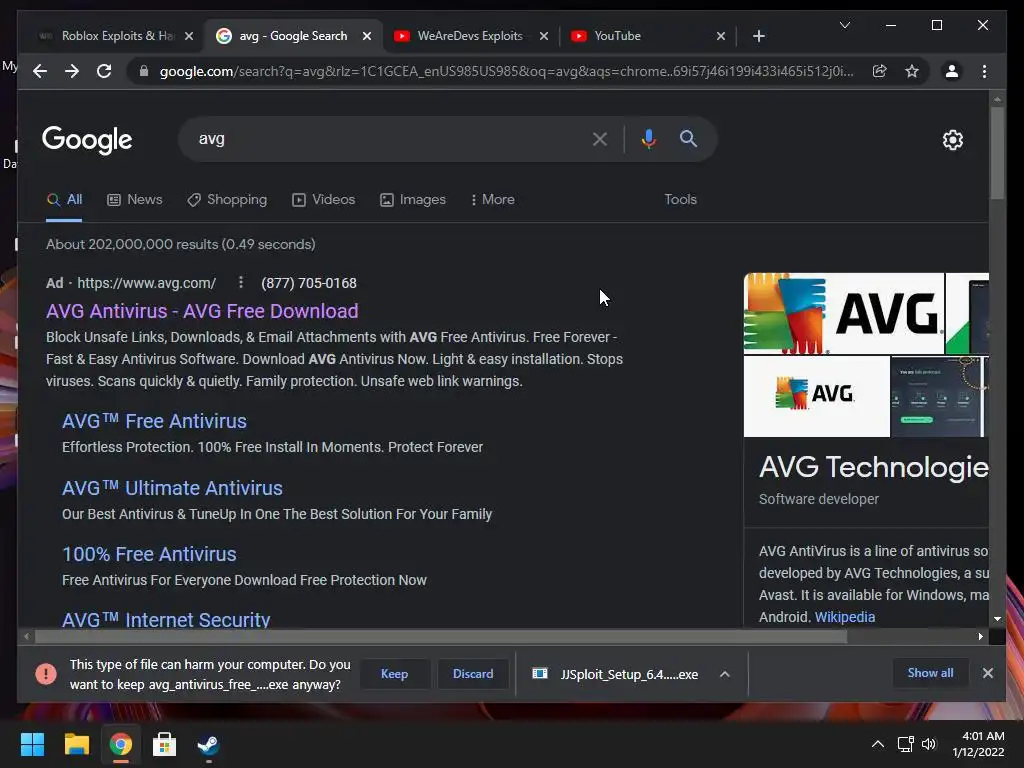This screenshot has width=1024, height=768.
Task: Show all downloads
Action: pyautogui.click(x=930, y=673)
